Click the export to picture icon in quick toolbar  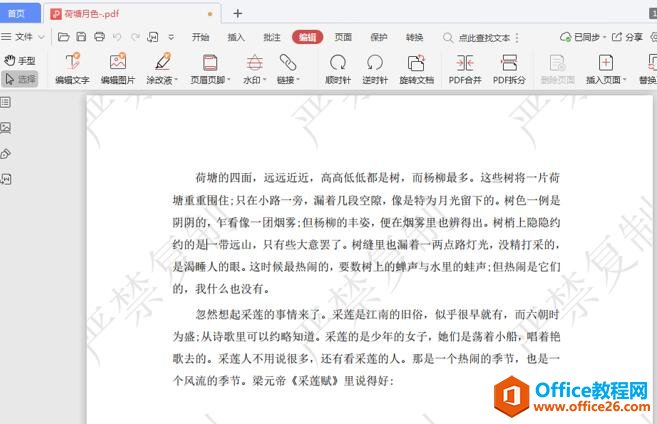point(153,37)
